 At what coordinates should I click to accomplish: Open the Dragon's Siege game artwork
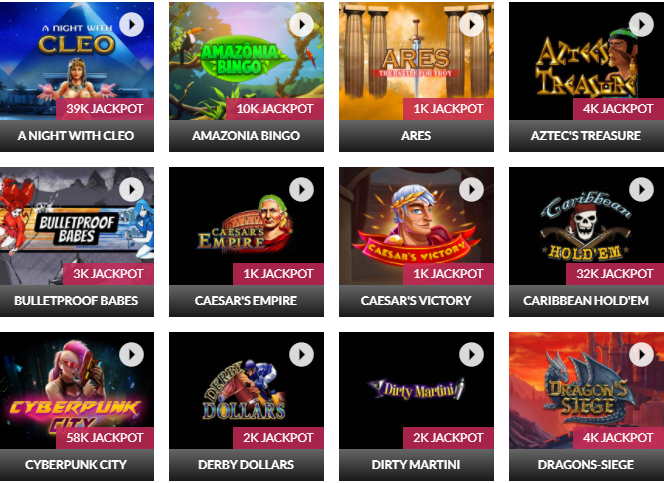[587, 390]
